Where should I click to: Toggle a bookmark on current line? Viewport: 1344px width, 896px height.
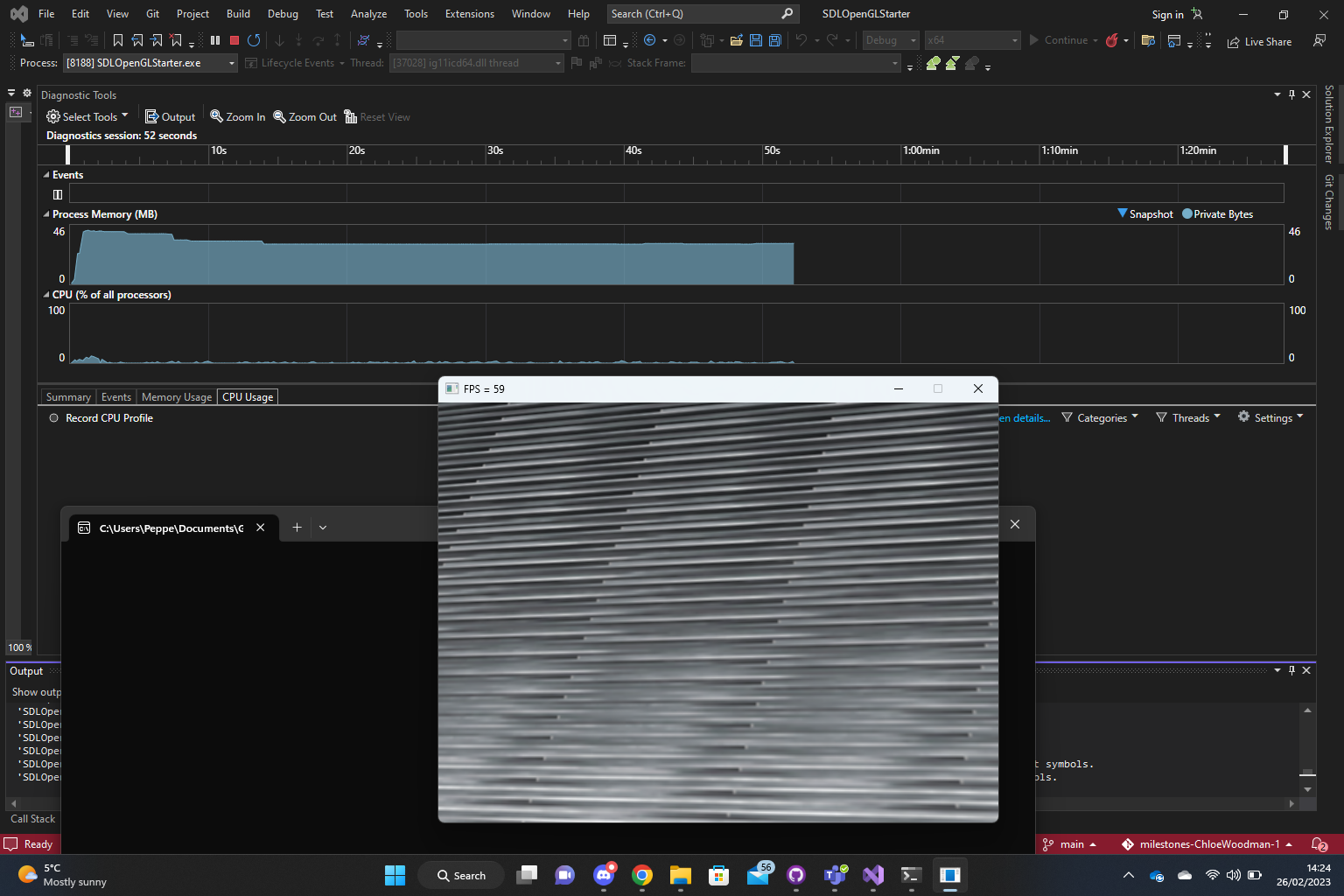(118, 40)
